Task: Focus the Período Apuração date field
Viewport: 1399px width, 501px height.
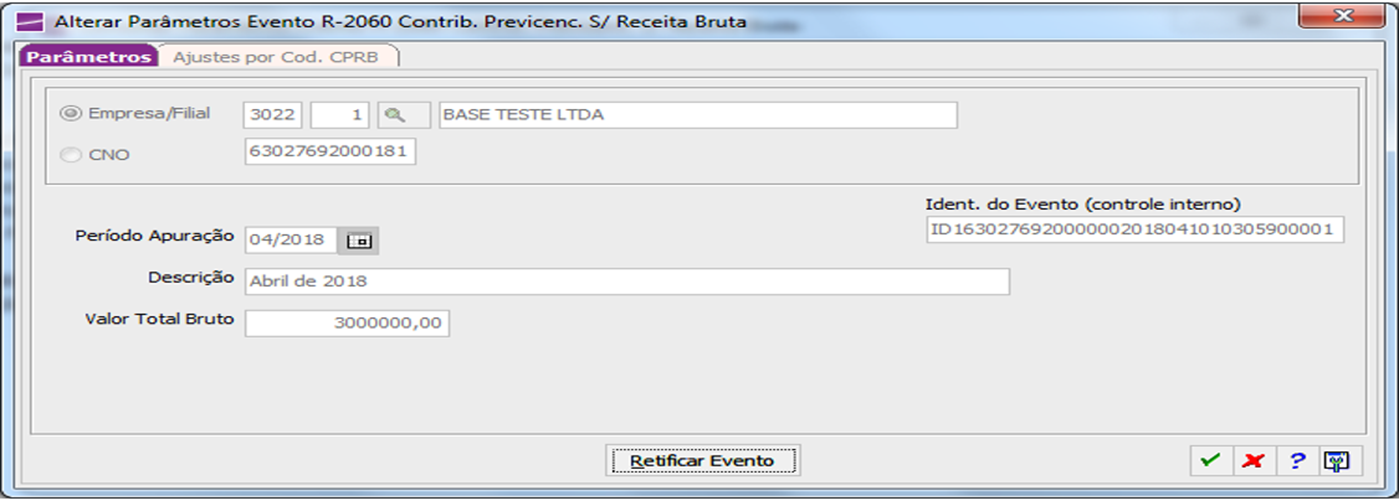Action: click(x=291, y=240)
